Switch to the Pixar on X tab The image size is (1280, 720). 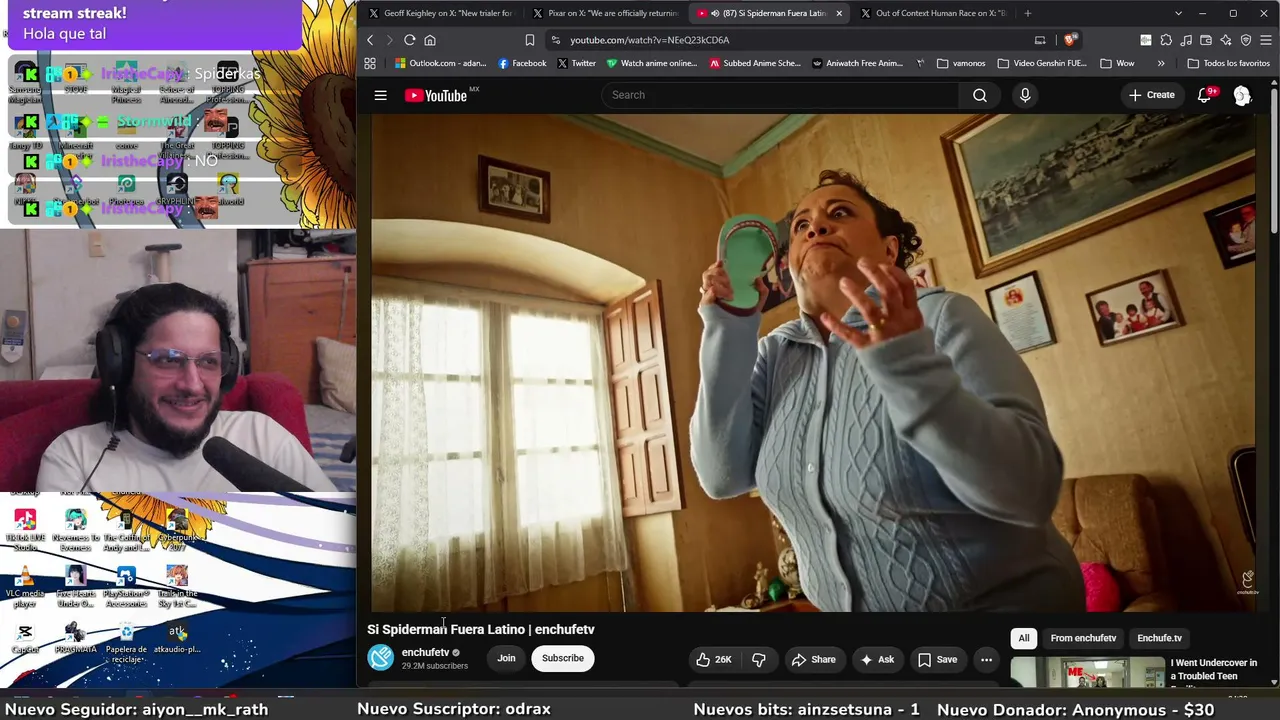pyautogui.click(x=605, y=13)
